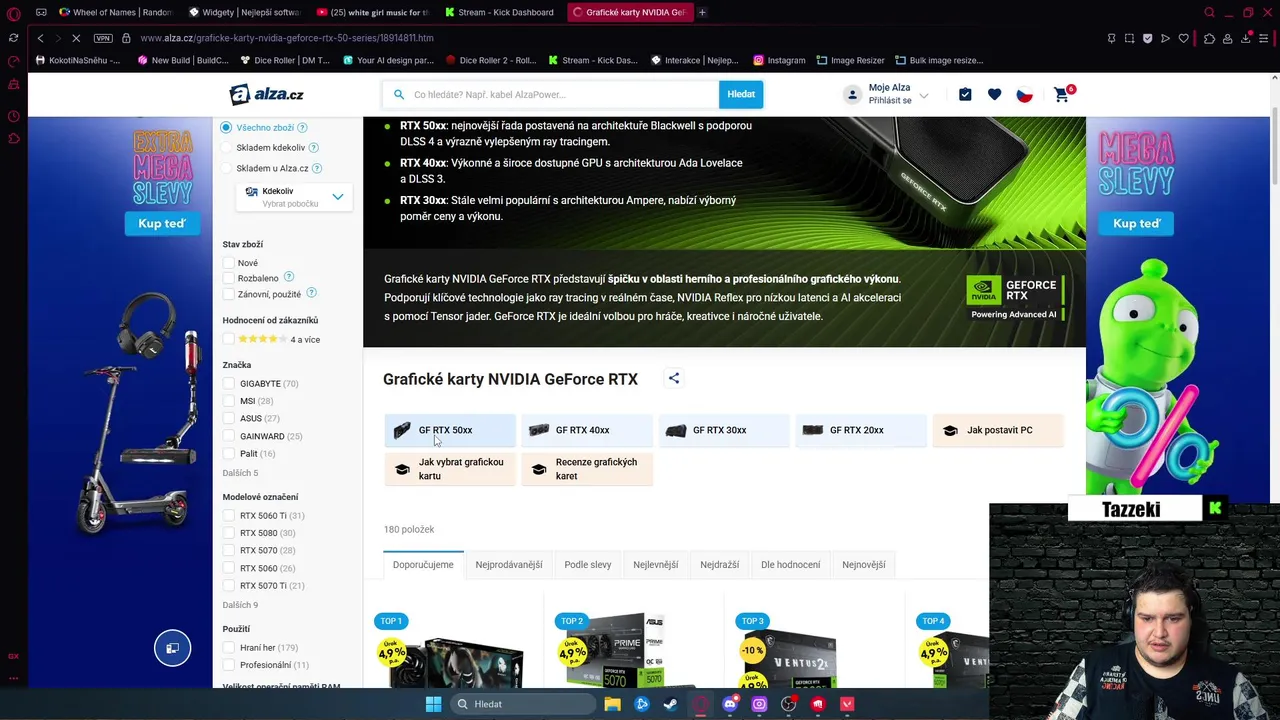Check the ASUS brand checkbox

coord(229,418)
